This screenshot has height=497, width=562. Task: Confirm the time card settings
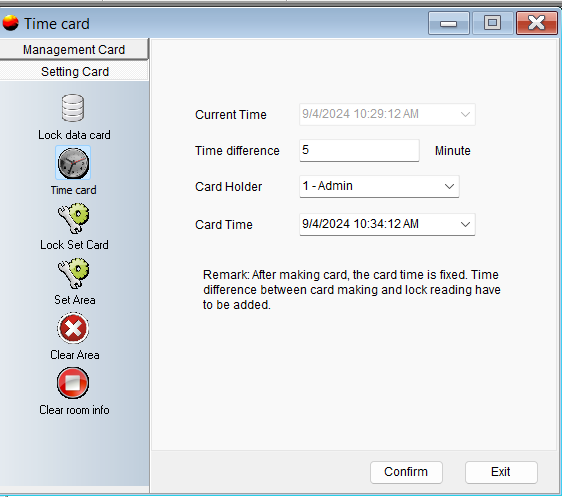click(406, 472)
